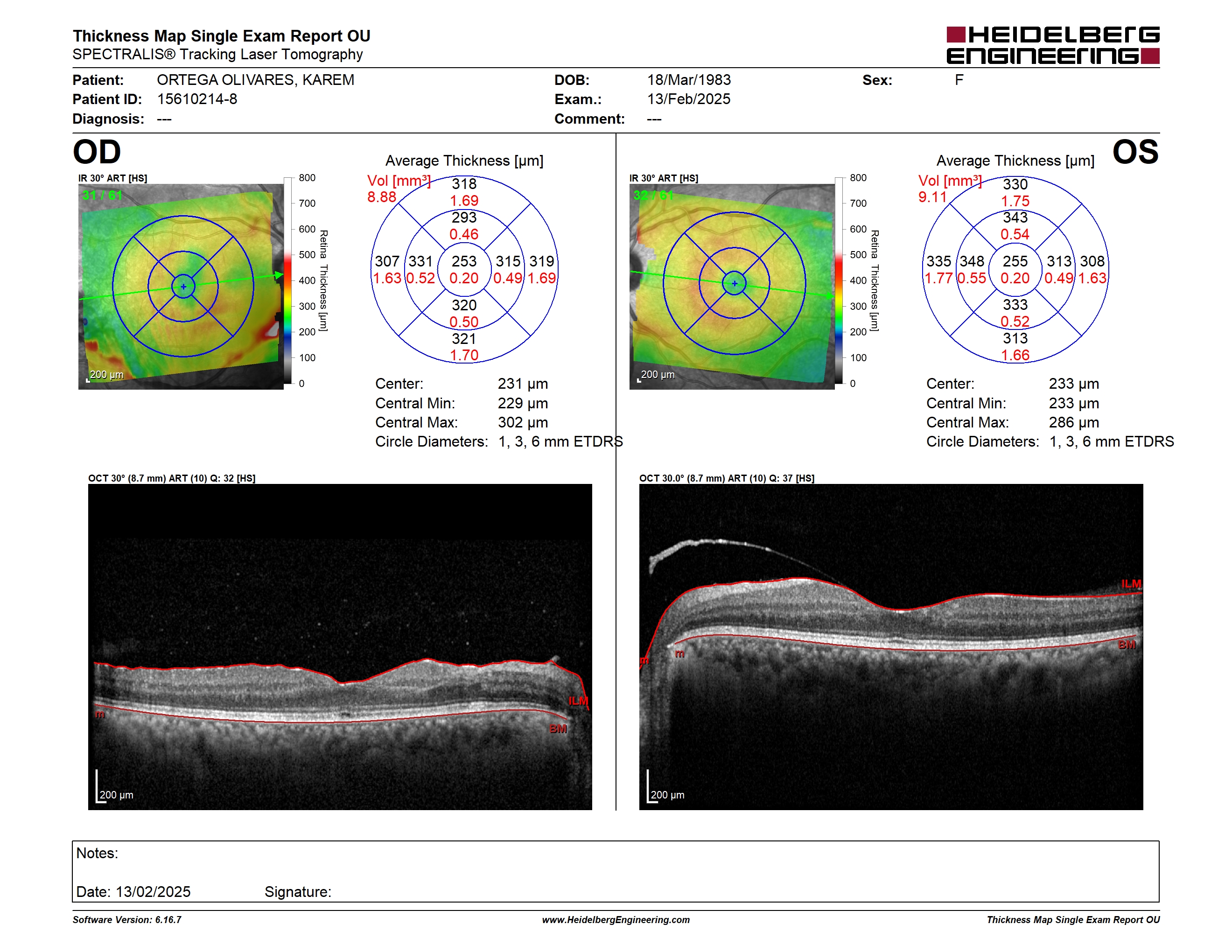
Task: Select the OD ETDRS value '320'
Action: [464, 305]
